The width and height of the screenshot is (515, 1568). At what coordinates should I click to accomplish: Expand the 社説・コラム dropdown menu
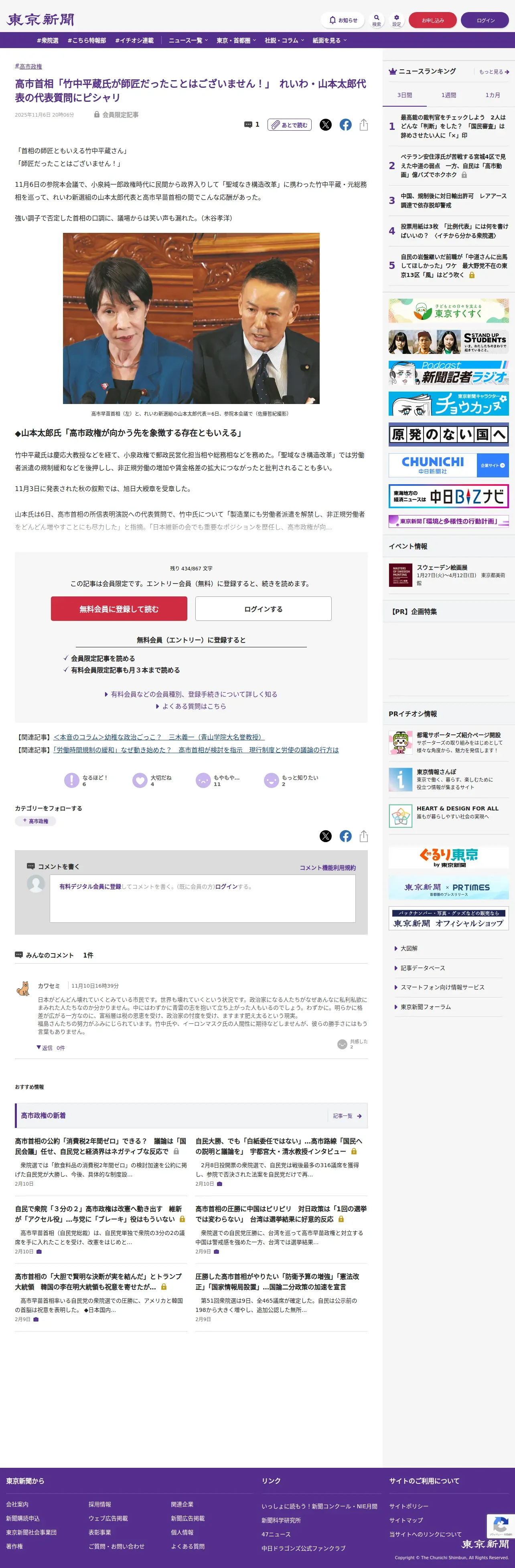(285, 40)
